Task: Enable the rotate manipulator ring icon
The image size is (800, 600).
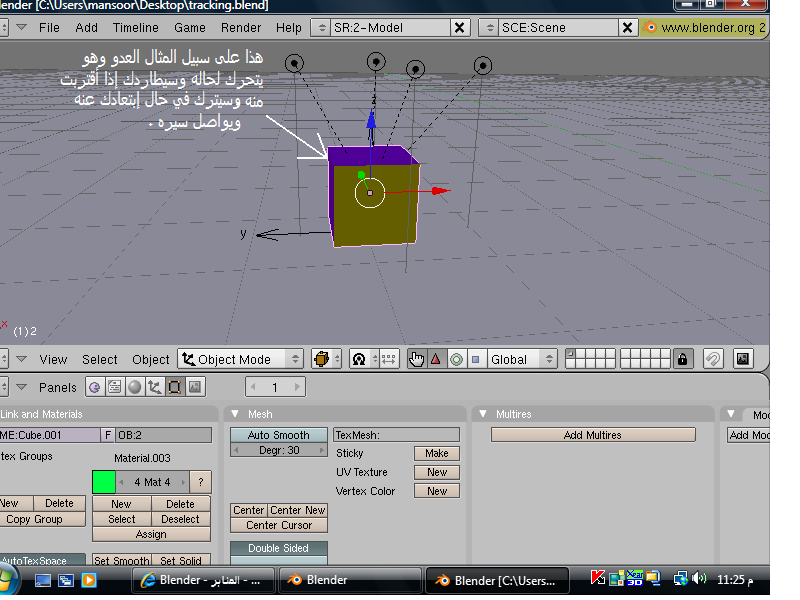Action: click(456, 359)
